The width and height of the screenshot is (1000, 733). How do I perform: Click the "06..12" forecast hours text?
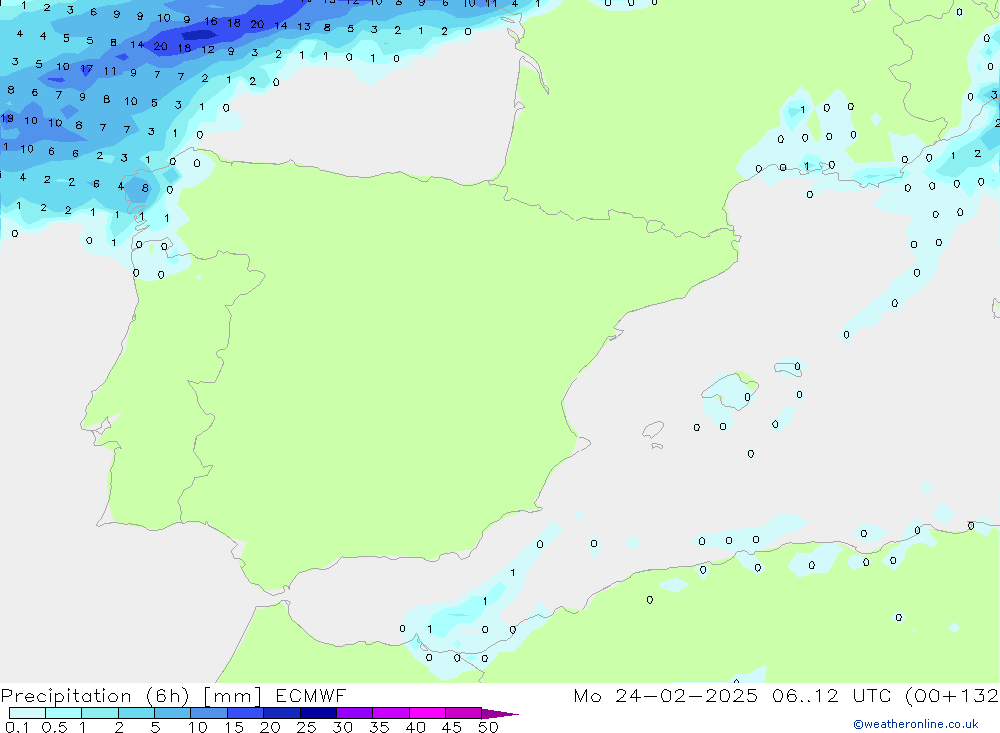tap(805, 695)
